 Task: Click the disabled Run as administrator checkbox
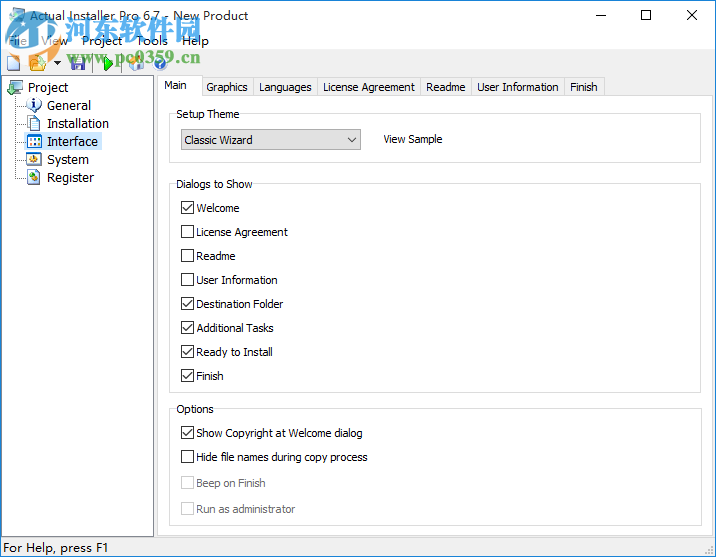click(187, 509)
